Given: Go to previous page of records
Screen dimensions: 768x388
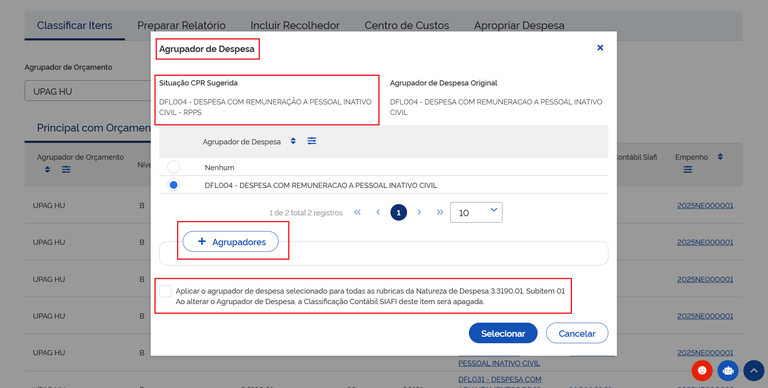Looking at the screenshot, I should (x=378, y=212).
